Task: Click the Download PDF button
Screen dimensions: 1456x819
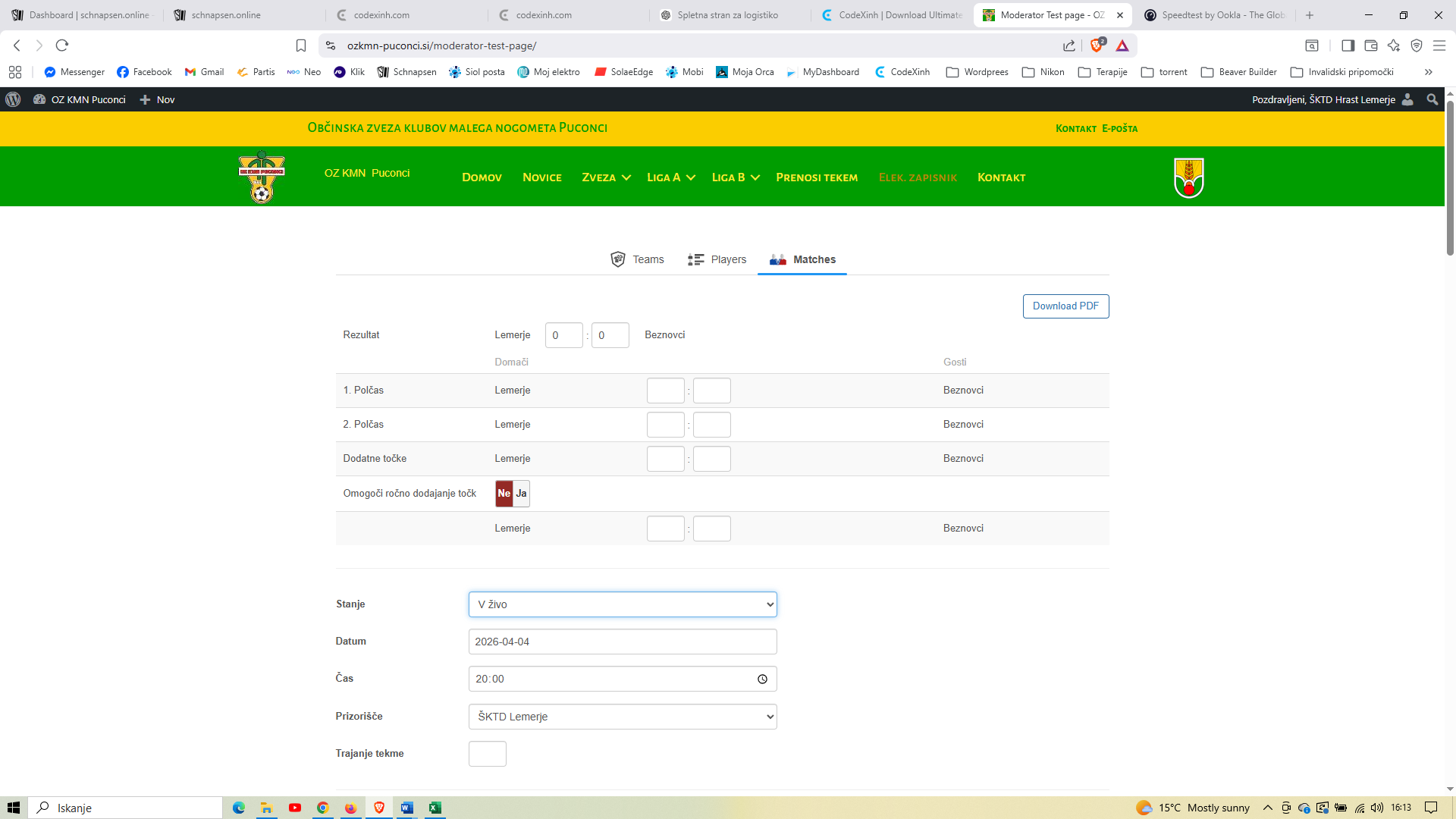Action: tap(1065, 306)
